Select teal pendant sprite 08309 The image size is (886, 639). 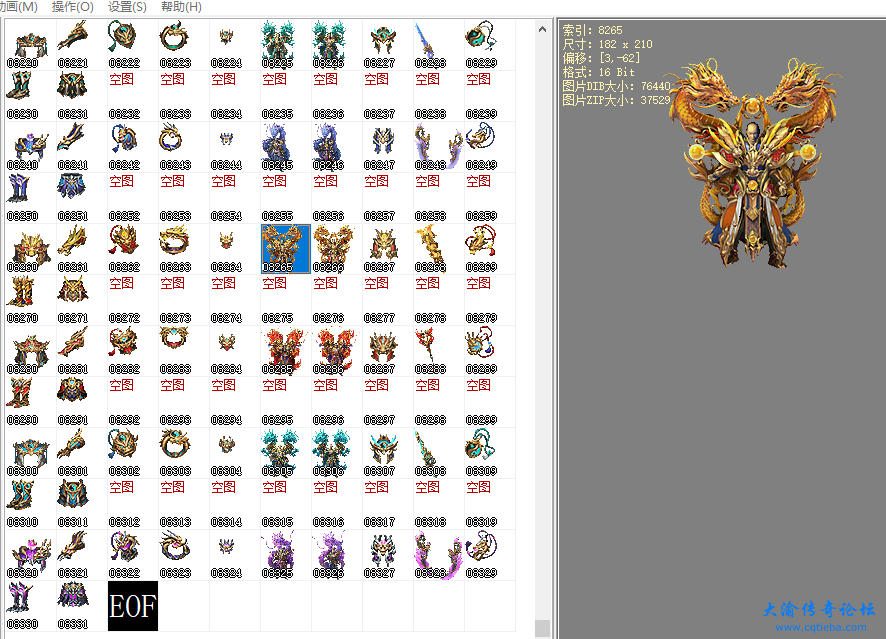coord(489,453)
